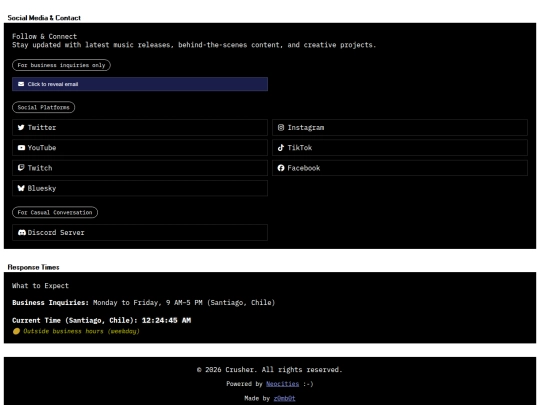Go to the Twitch channel link
Image resolution: width=540 pixels, height=405 pixels.
(x=140, y=168)
